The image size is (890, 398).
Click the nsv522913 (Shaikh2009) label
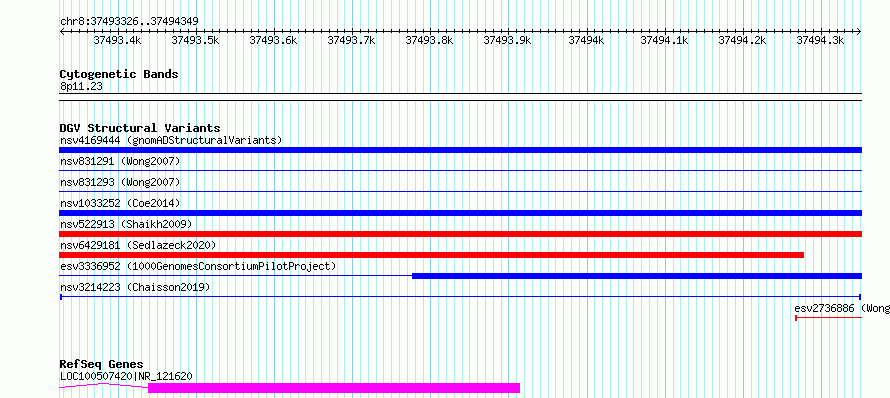coord(126,224)
